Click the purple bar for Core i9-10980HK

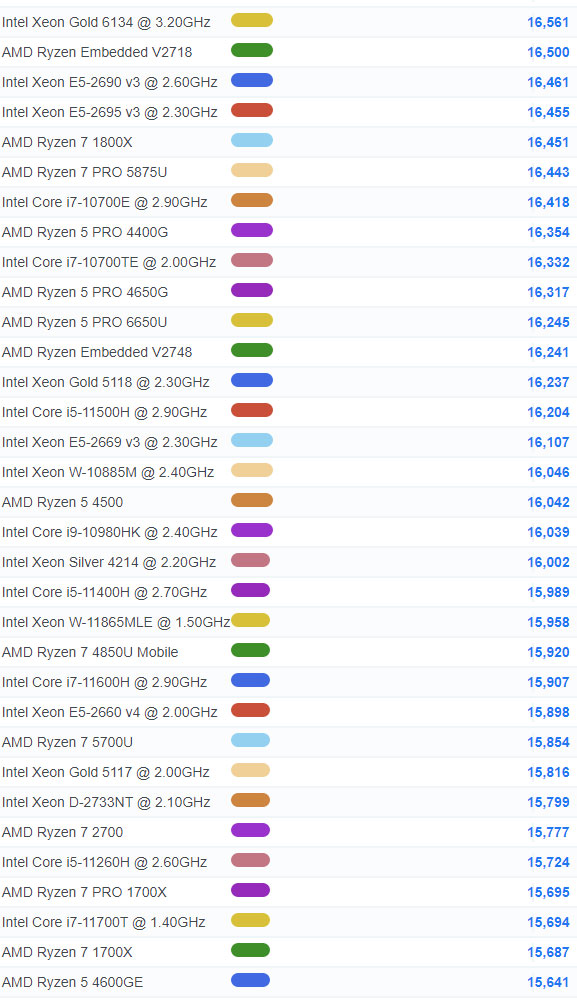(252, 530)
